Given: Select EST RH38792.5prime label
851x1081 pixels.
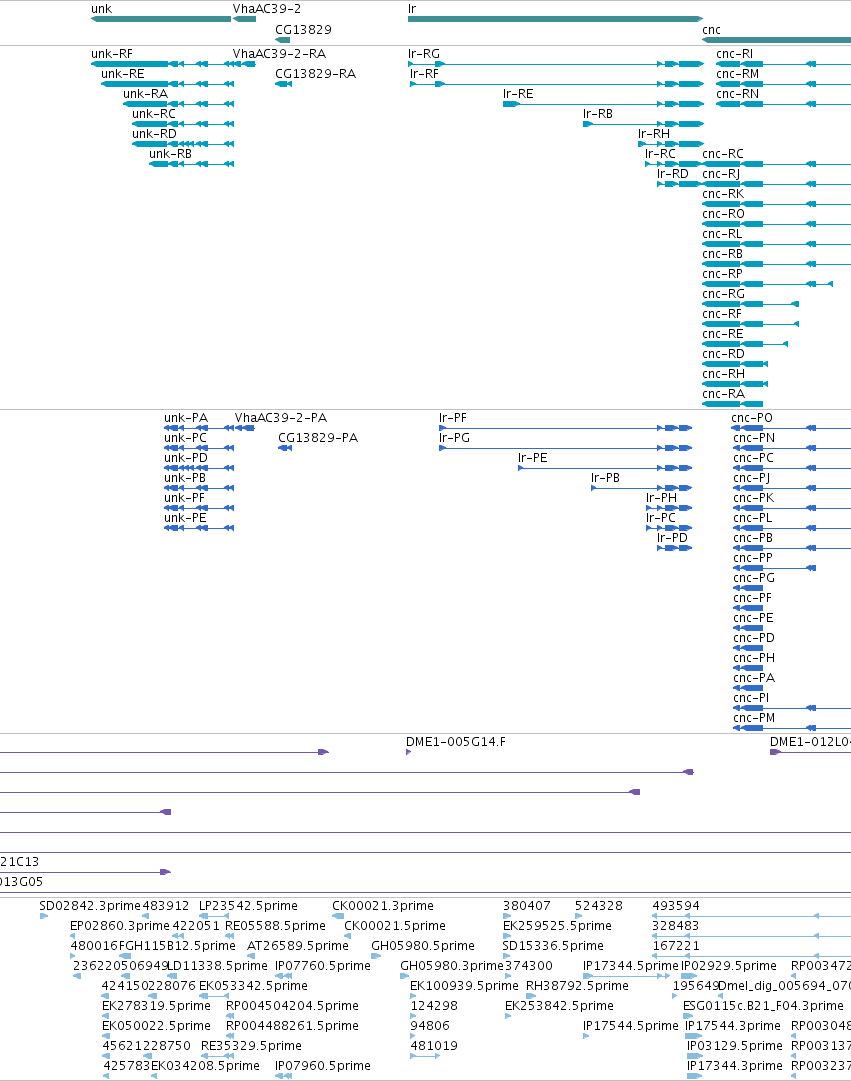Looking at the screenshot, I should (x=577, y=986).
